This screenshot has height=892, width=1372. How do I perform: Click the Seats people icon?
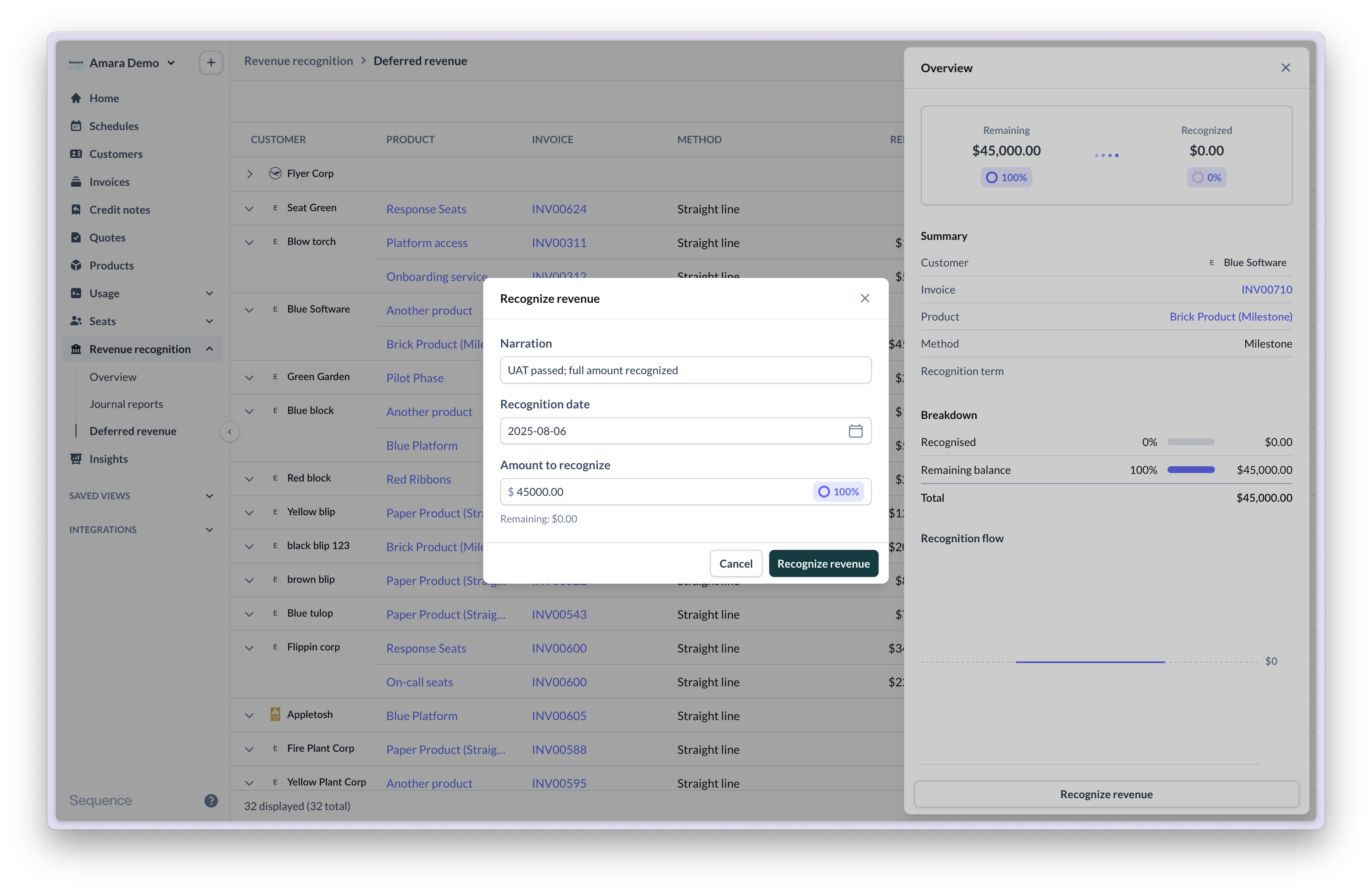pos(76,321)
